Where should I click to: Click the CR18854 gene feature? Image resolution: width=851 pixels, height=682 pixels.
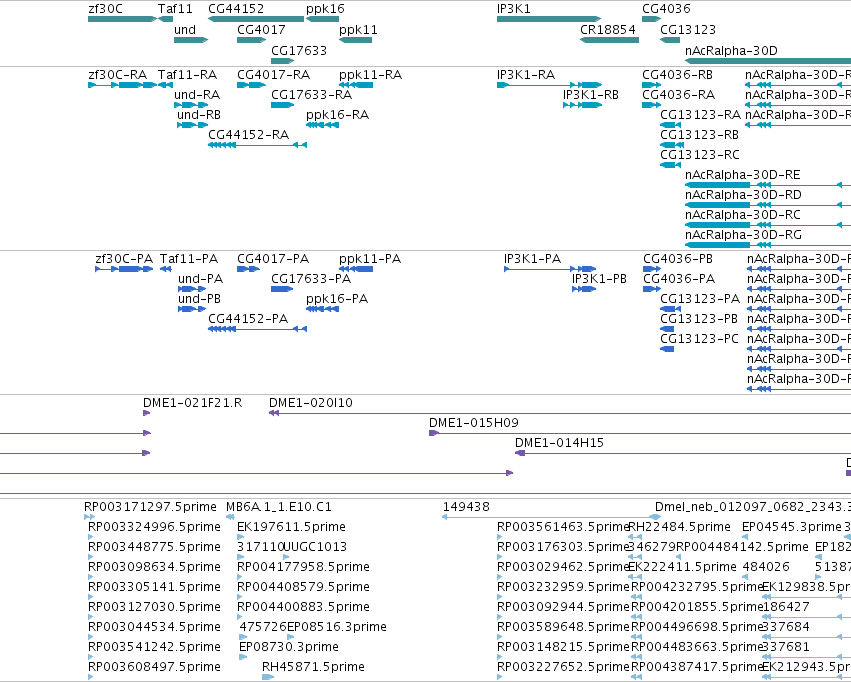pos(609,40)
